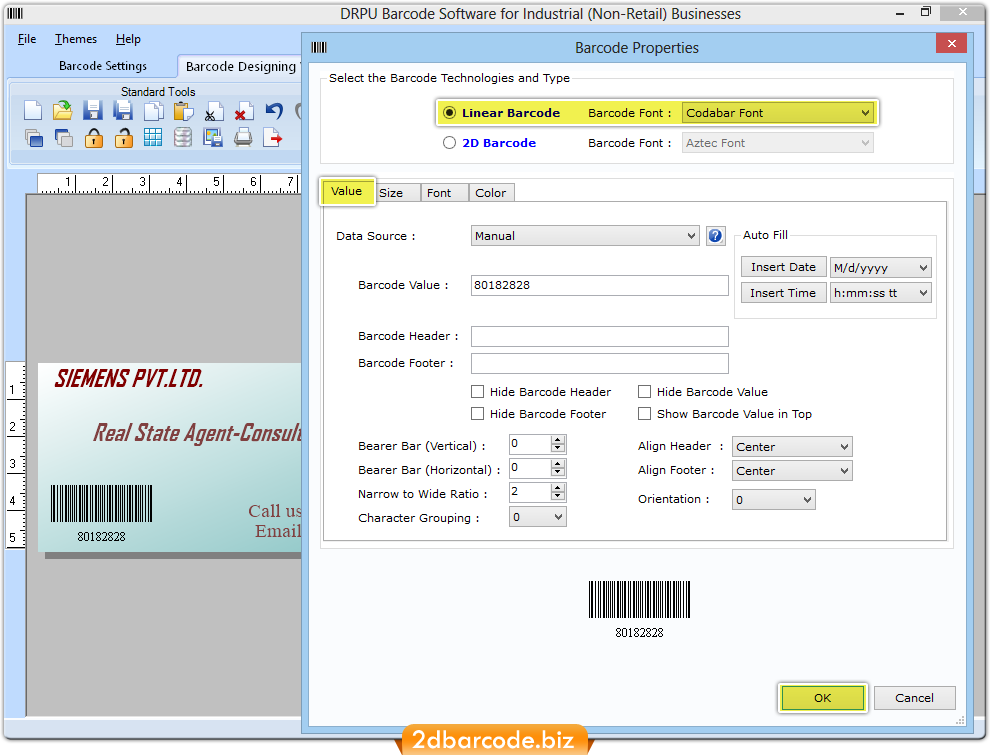Click the SIEMENS PVT.LTD. text on the label
Screen dimensions: 990x755
coord(129,379)
